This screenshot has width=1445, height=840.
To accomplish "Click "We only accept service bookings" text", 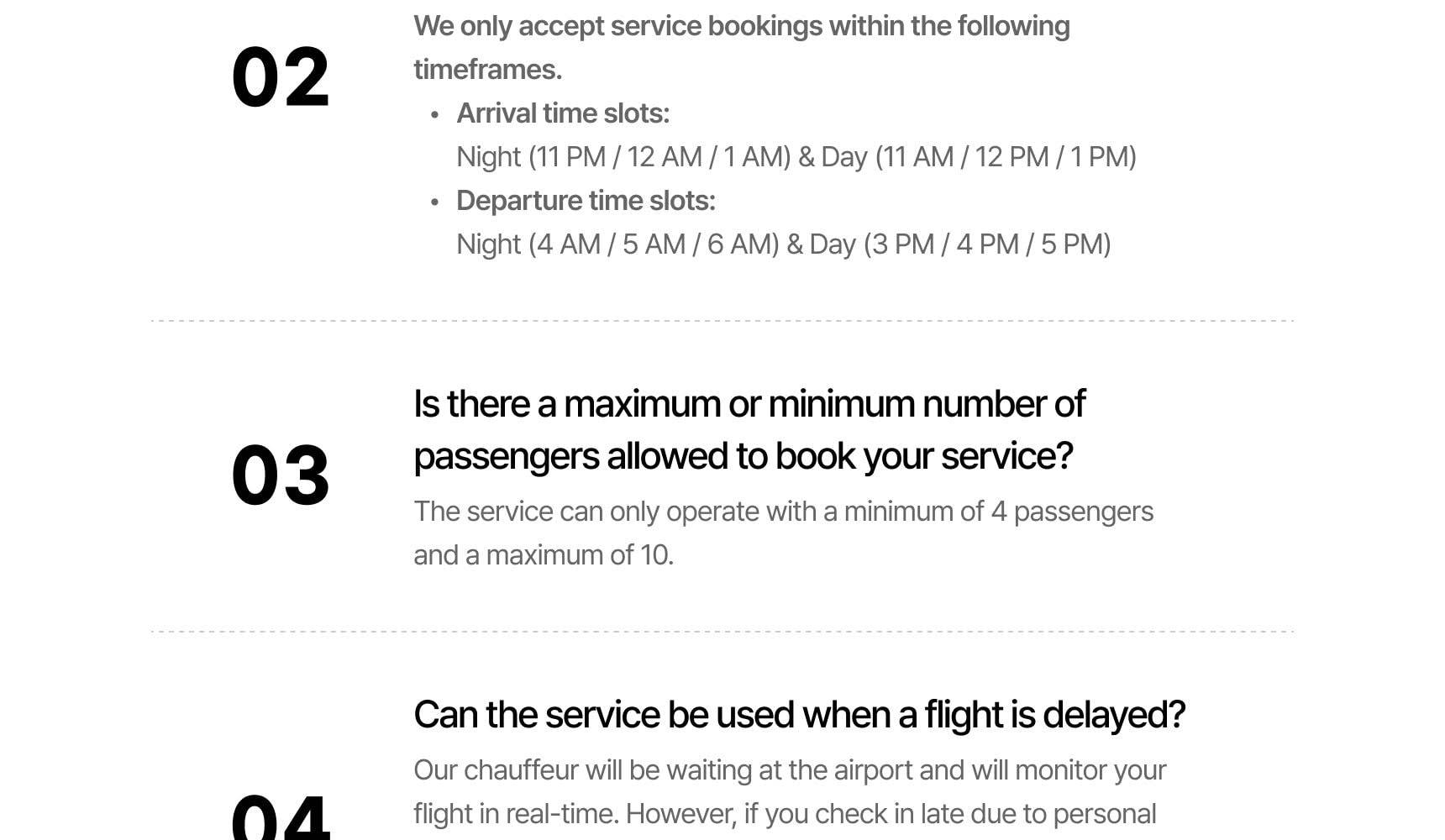I will [x=741, y=26].
